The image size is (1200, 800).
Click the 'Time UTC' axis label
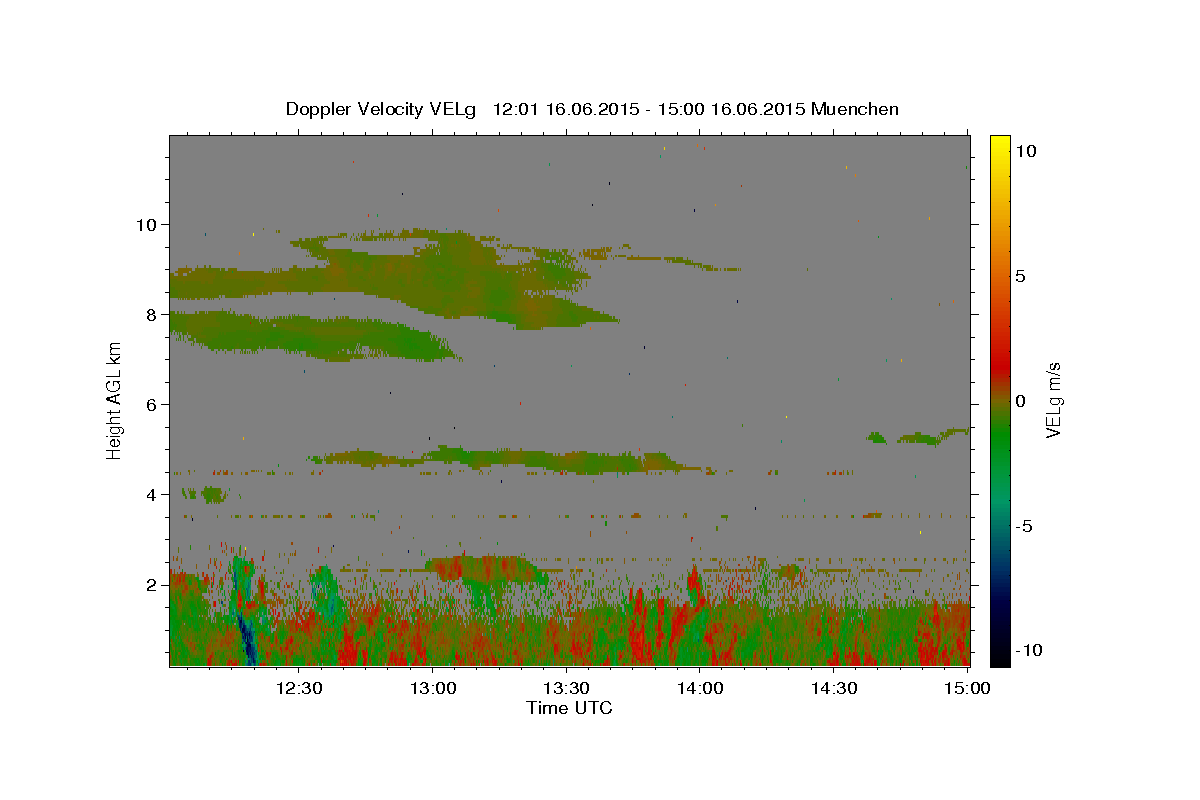[x=569, y=708]
